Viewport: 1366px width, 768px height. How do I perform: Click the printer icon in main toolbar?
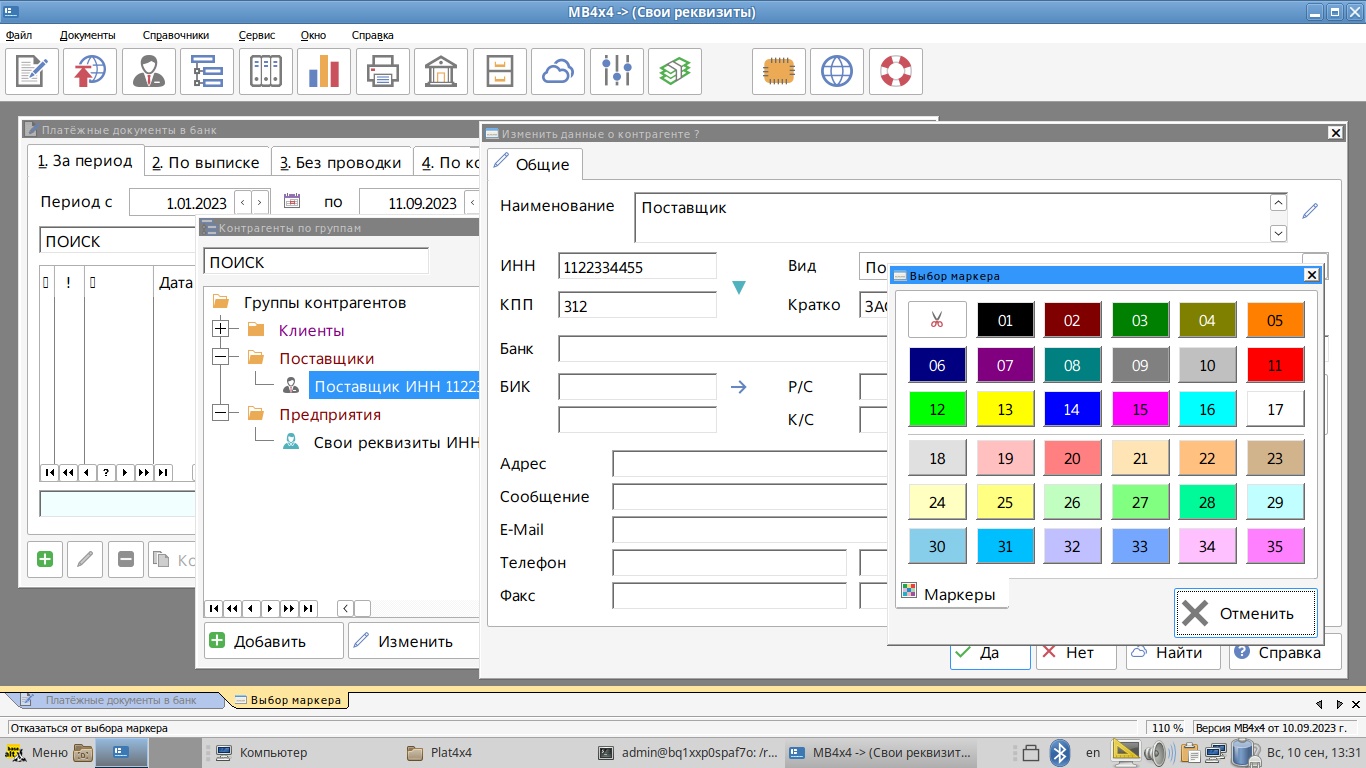[384, 71]
